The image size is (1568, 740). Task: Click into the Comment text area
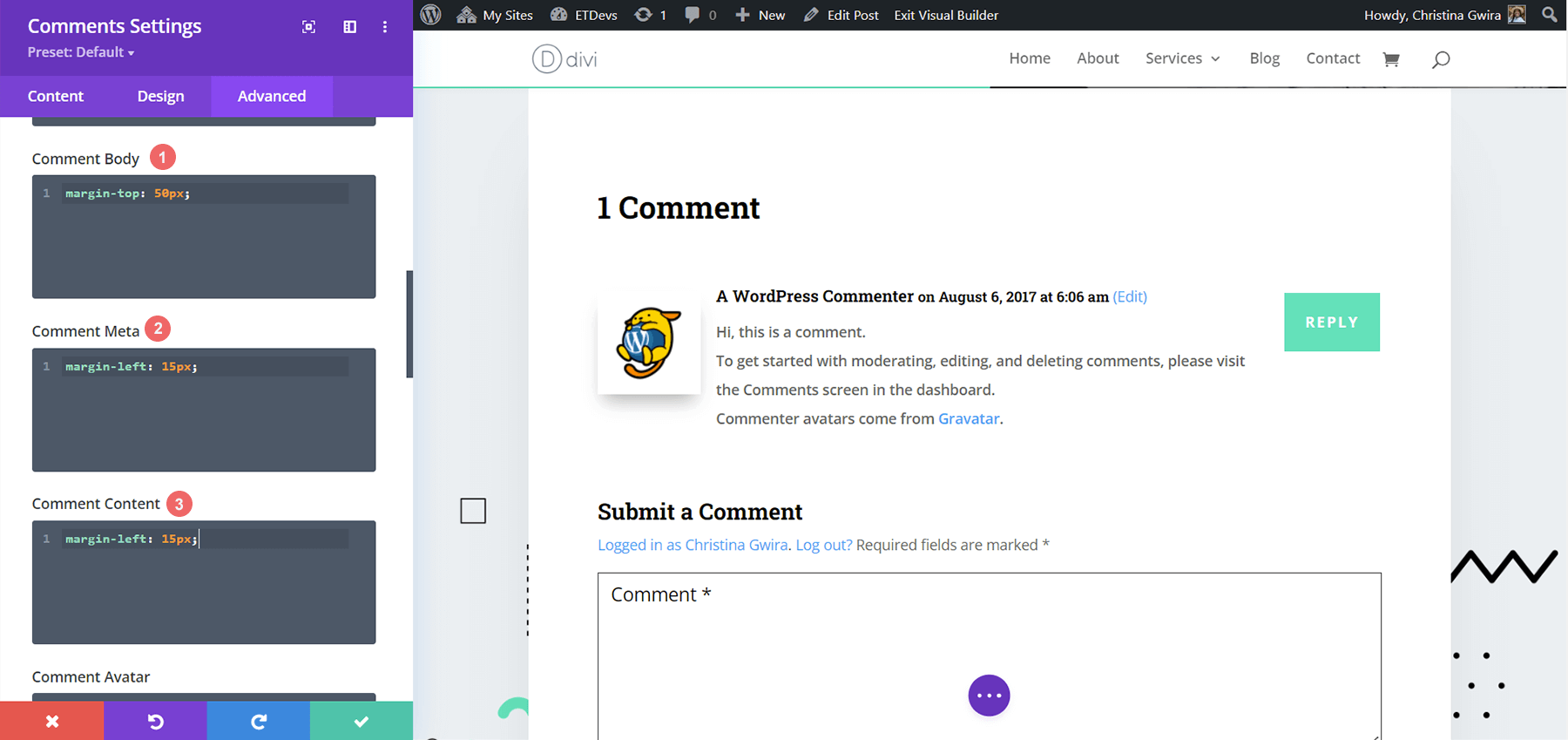pos(989,645)
